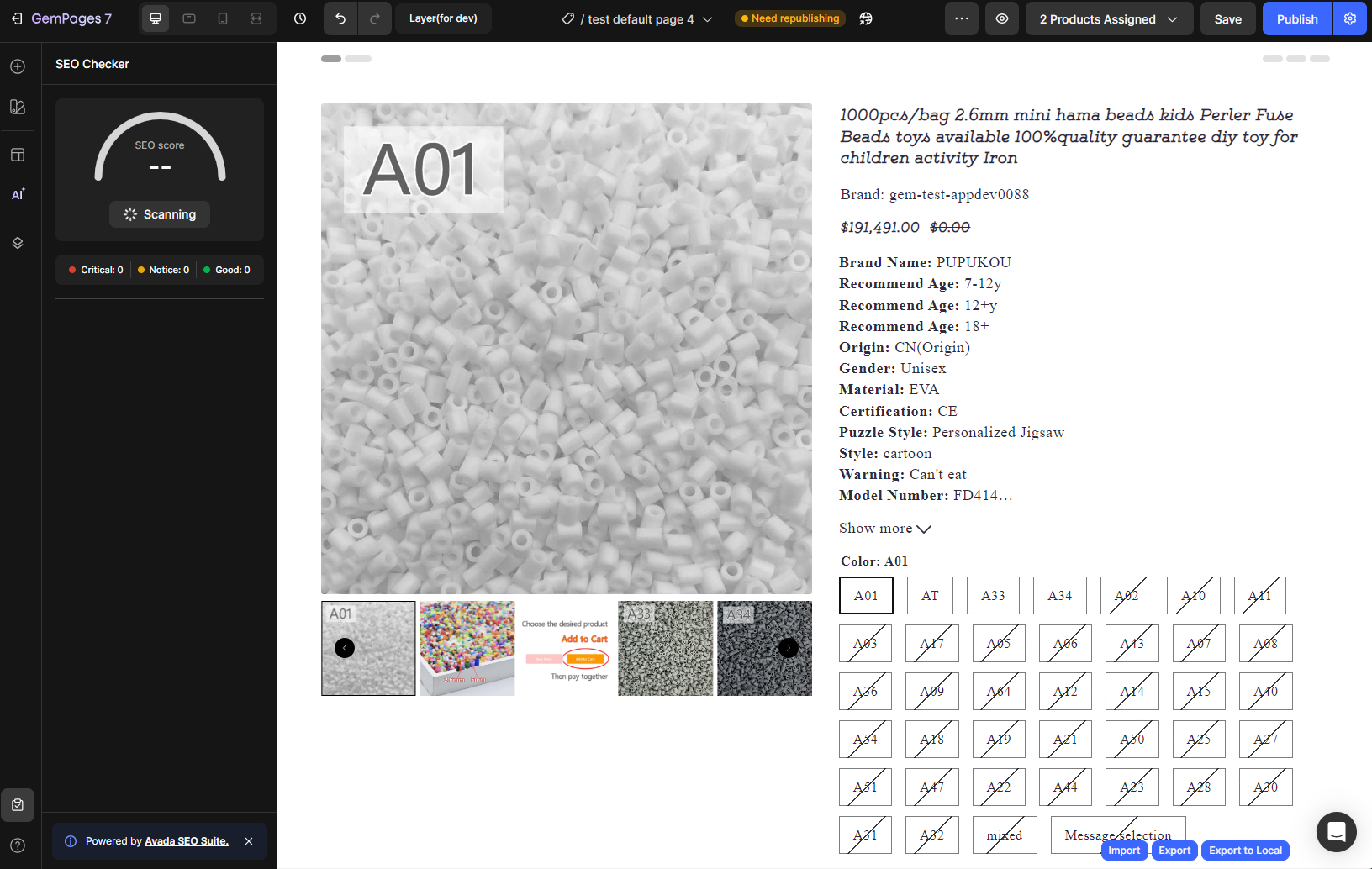
Task: Open the help question mark icon
Action: tap(18, 845)
